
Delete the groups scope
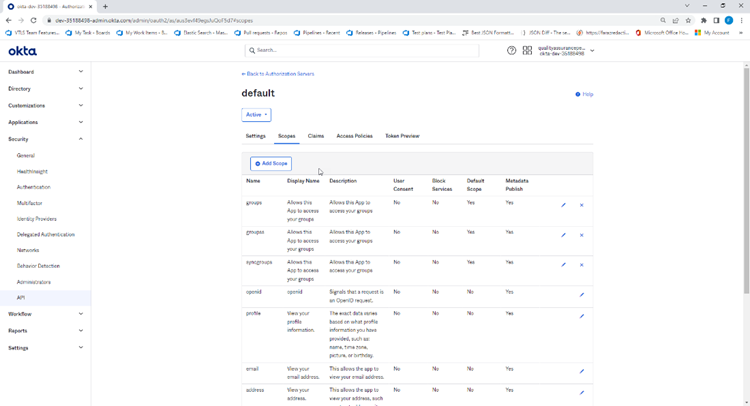coord(582,205)
